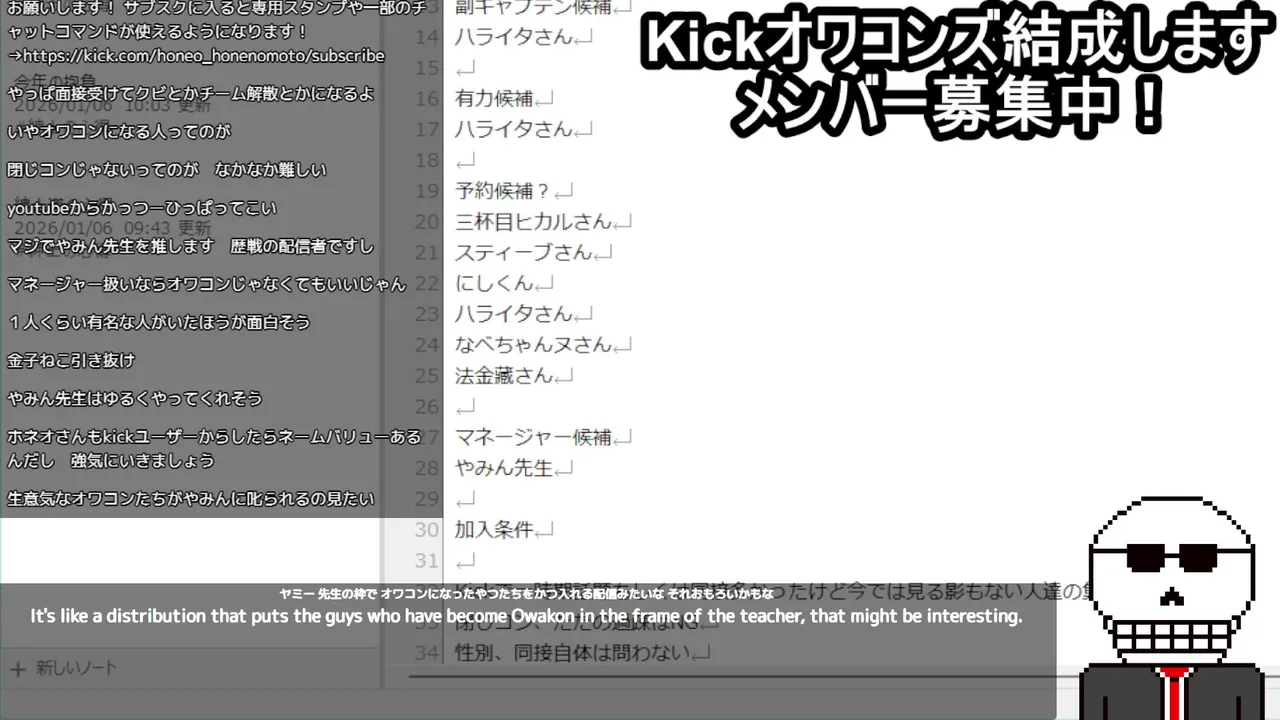Viewport: 1280px width, 720px height.
Task: Click gutter line number 15
Action: pos(427,68)
